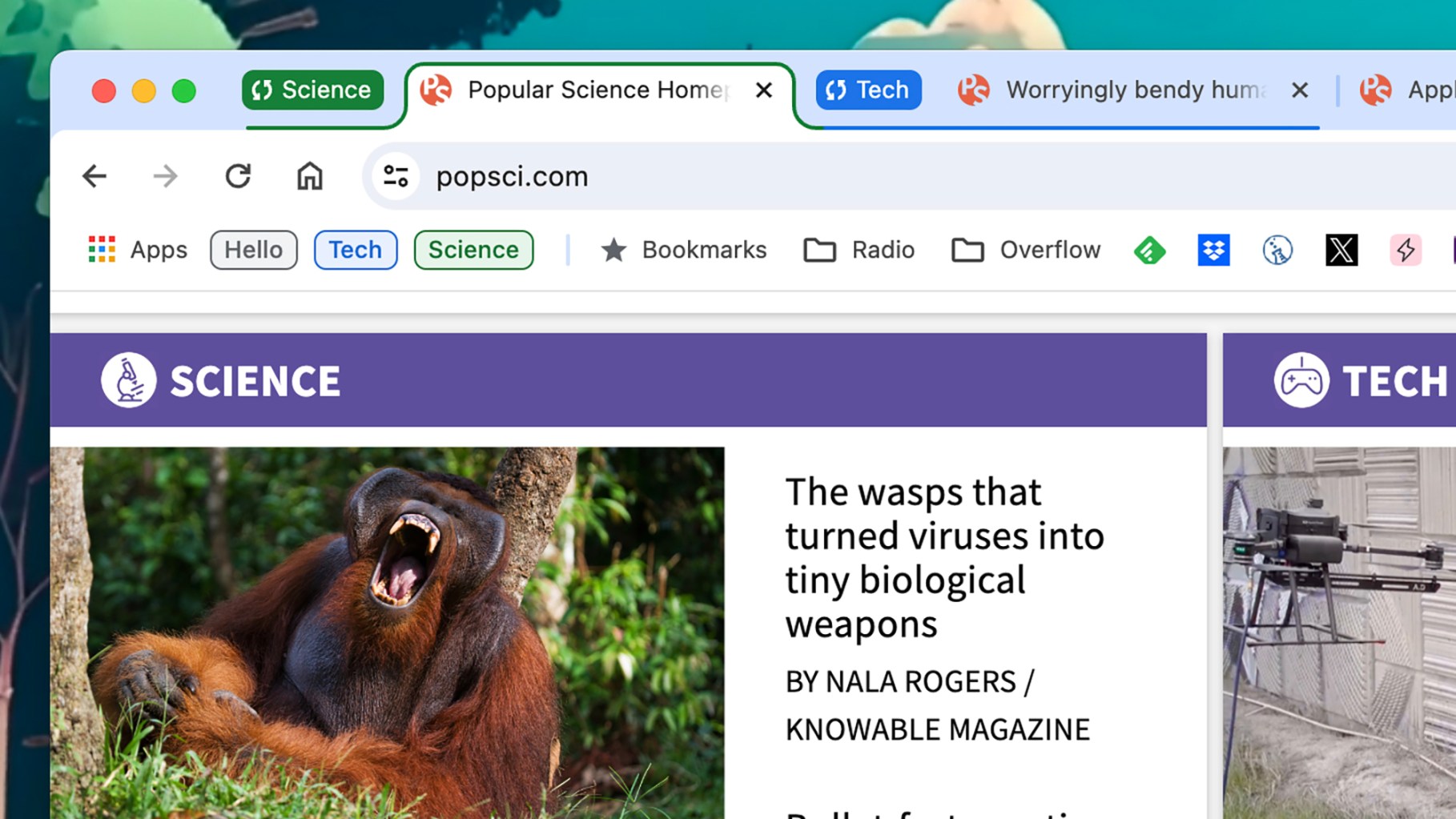Viewport: 1456px width, 819px height.
Task: Collapse the green Science tab group
Action: click(x=312, y=90)
